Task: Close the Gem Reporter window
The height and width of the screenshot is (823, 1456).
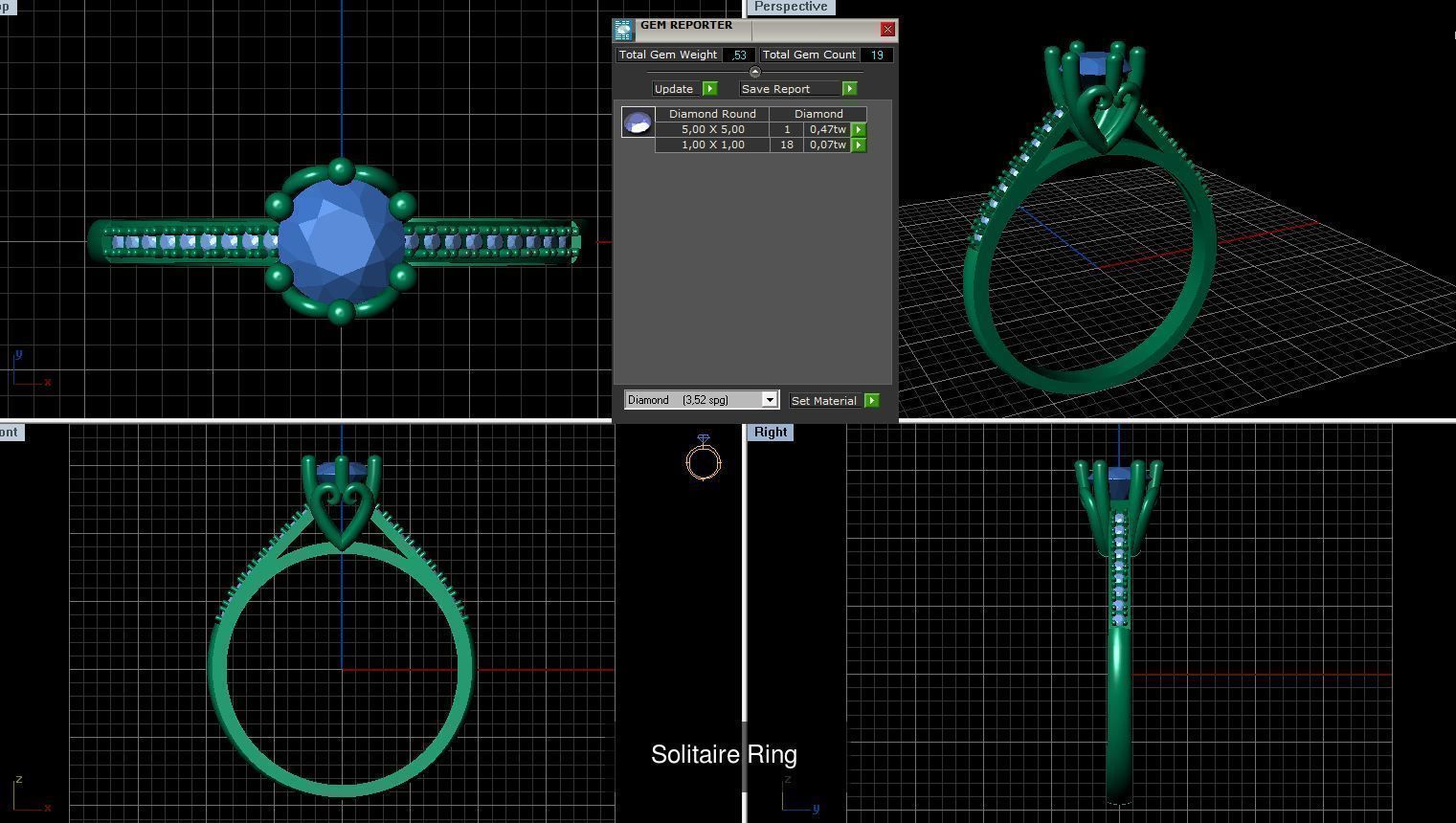Action: click(887, 30)
